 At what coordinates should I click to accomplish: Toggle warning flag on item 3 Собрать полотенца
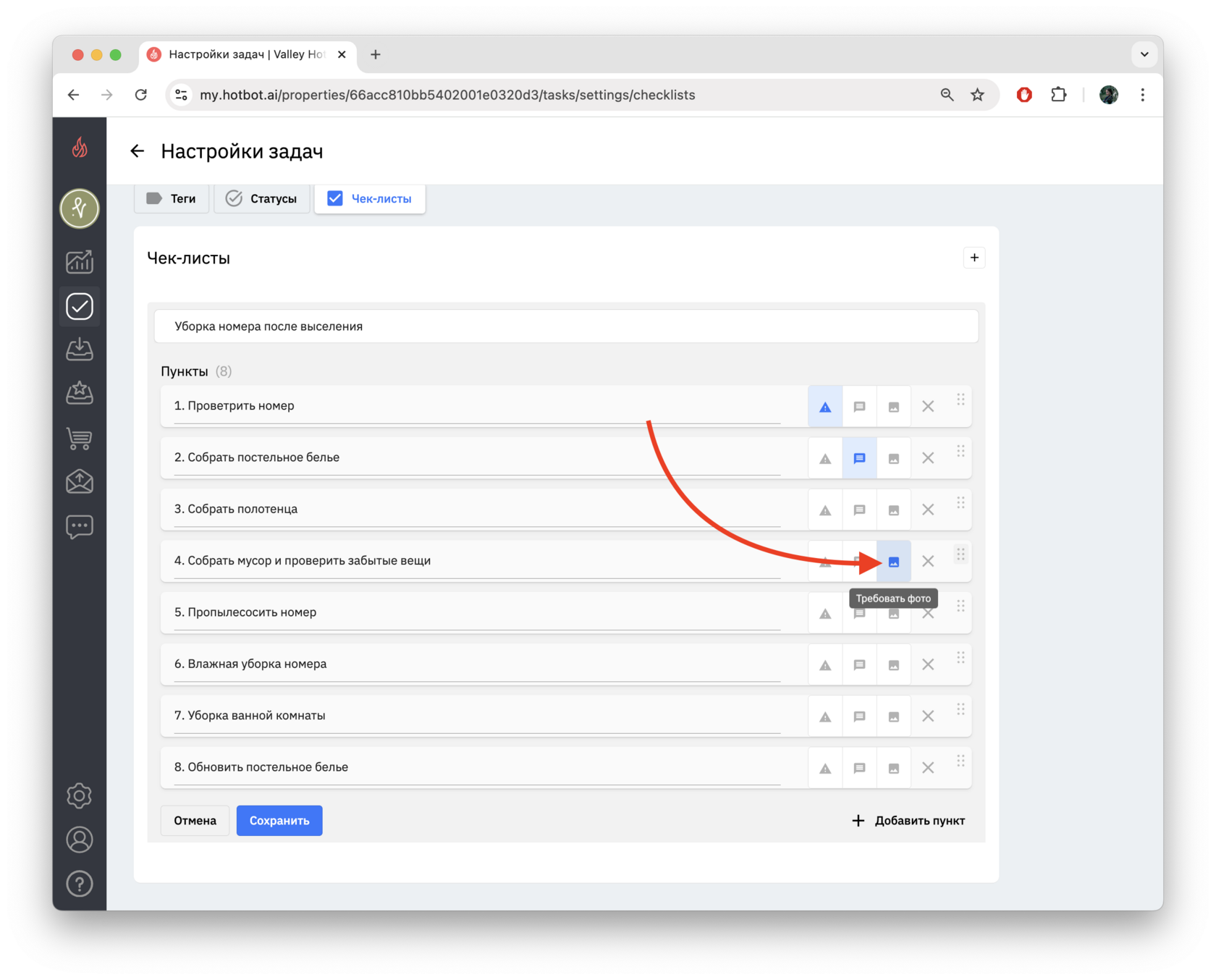coord(825,510)
